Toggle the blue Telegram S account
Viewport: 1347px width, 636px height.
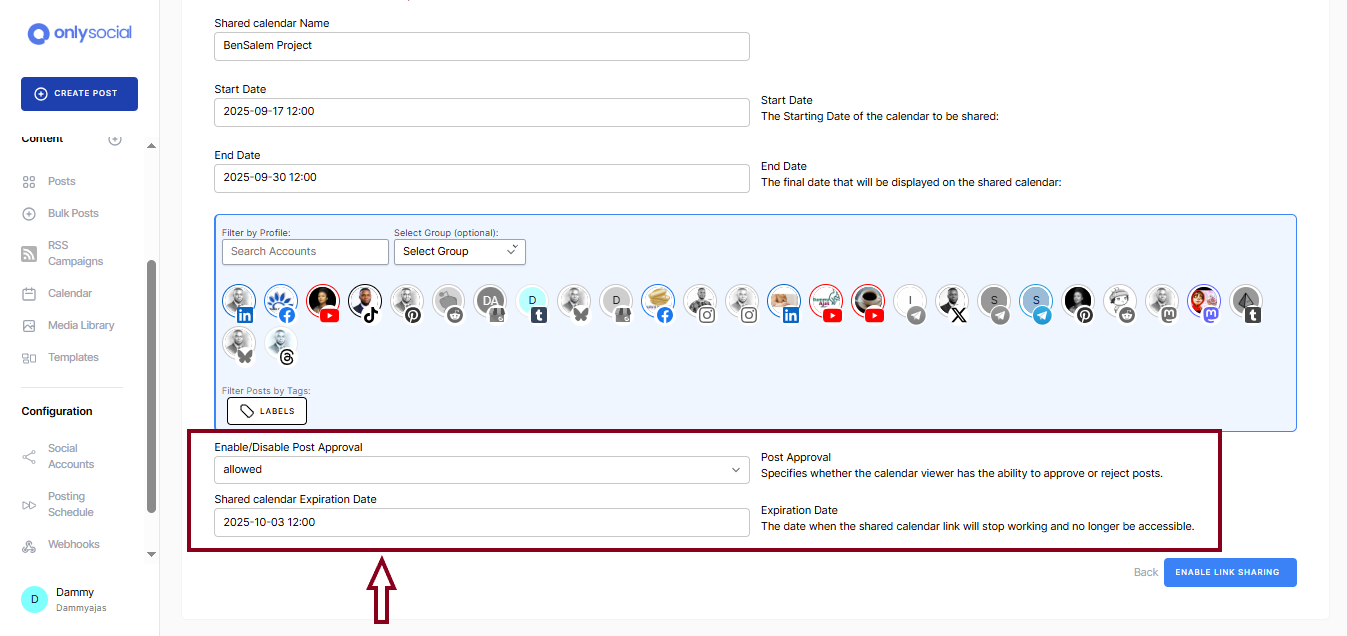(x=1037, y=302)
